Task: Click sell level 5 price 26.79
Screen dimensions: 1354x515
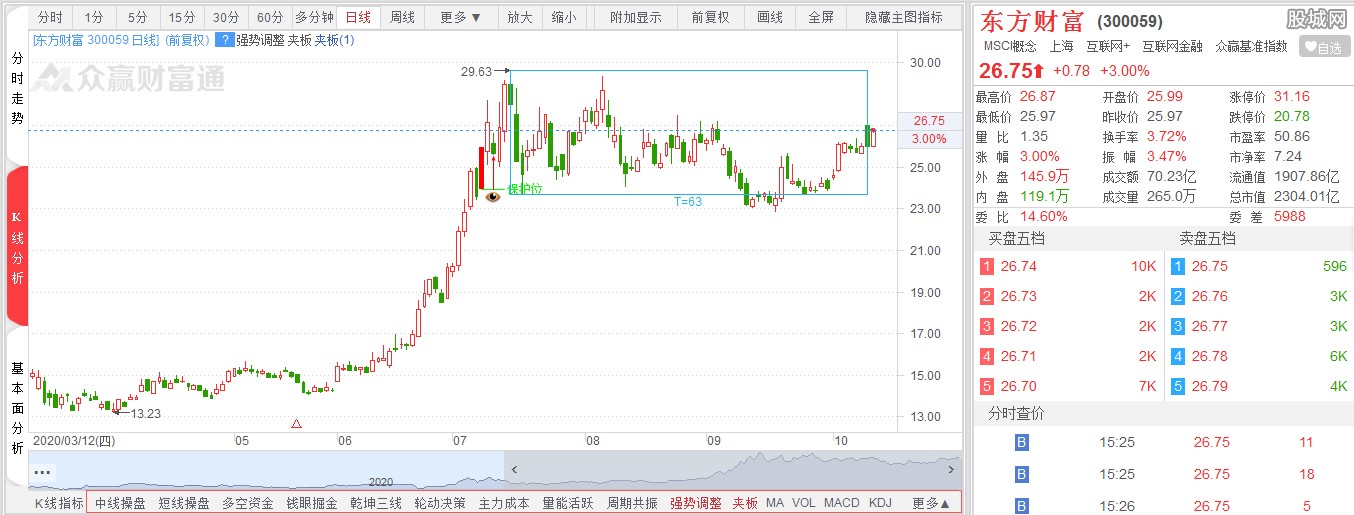Action: click(x=1211, y=386)
